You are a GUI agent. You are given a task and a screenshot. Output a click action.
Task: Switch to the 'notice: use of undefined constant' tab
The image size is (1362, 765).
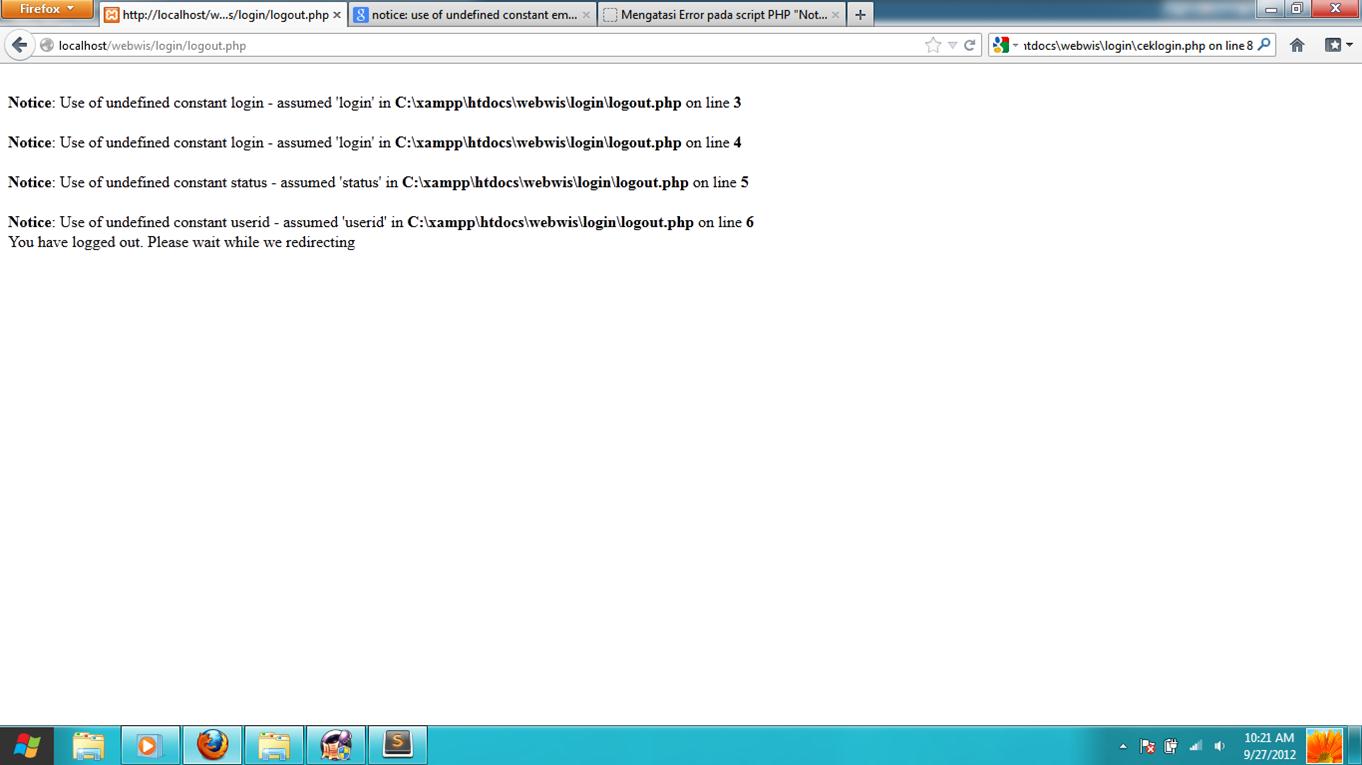tap(472, 15)
